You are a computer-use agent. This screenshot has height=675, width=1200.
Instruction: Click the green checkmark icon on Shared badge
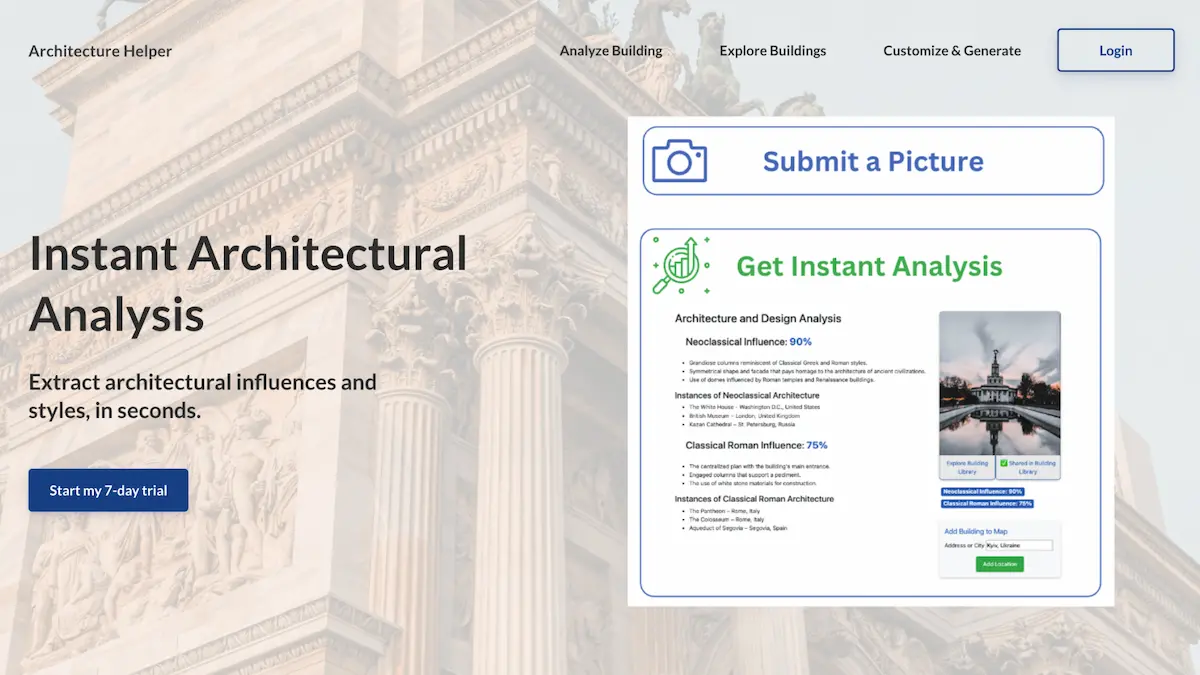1004,462
